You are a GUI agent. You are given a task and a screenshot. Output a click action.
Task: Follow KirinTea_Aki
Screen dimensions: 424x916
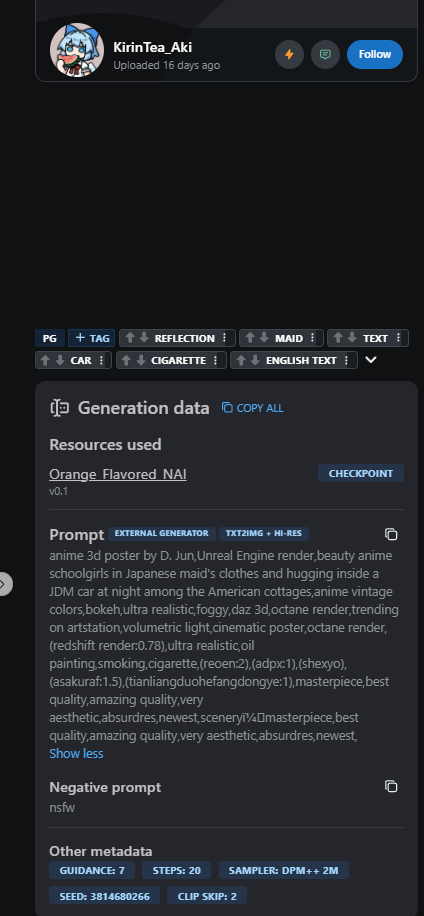(x=375, y=54)
